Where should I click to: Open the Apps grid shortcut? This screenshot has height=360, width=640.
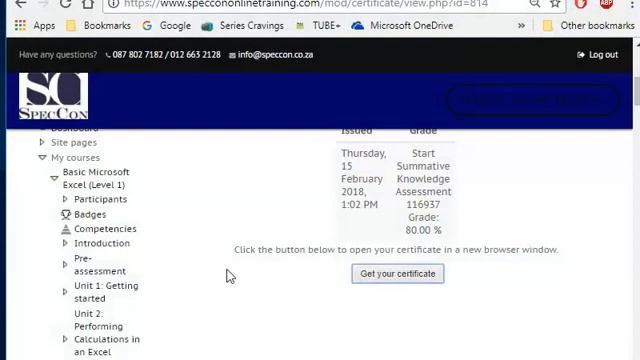pyautogui.click(x=35, y=26)
